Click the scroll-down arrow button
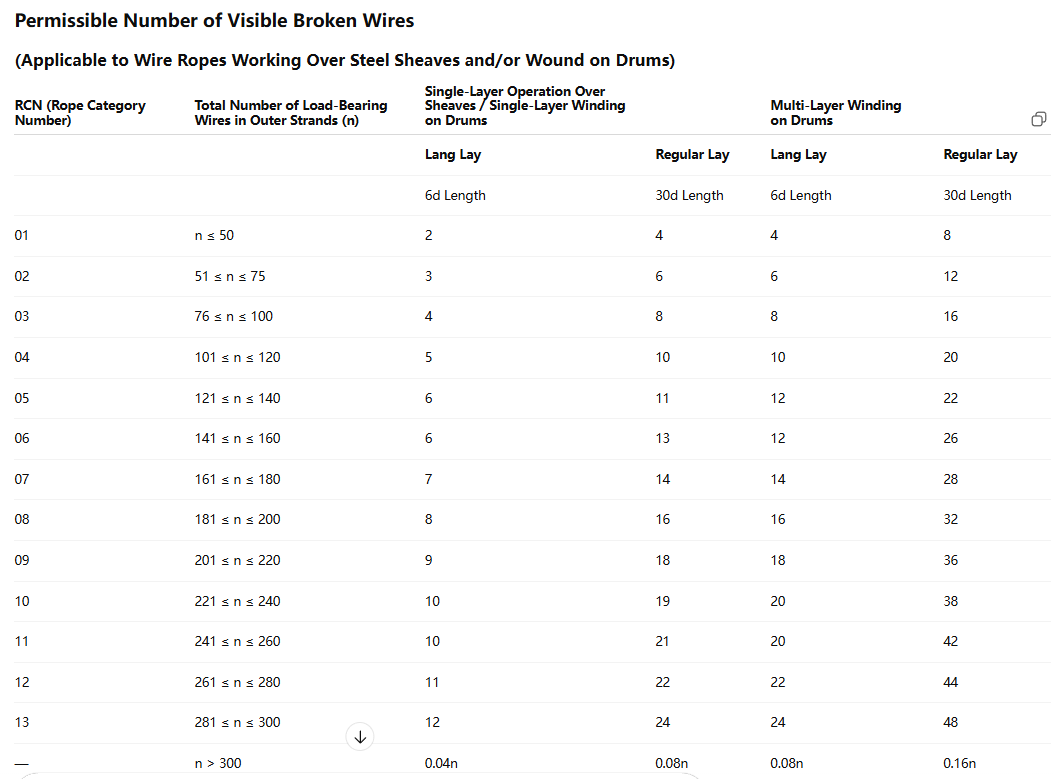Screen dimensions: 1053x779 (x=361, y=737)
